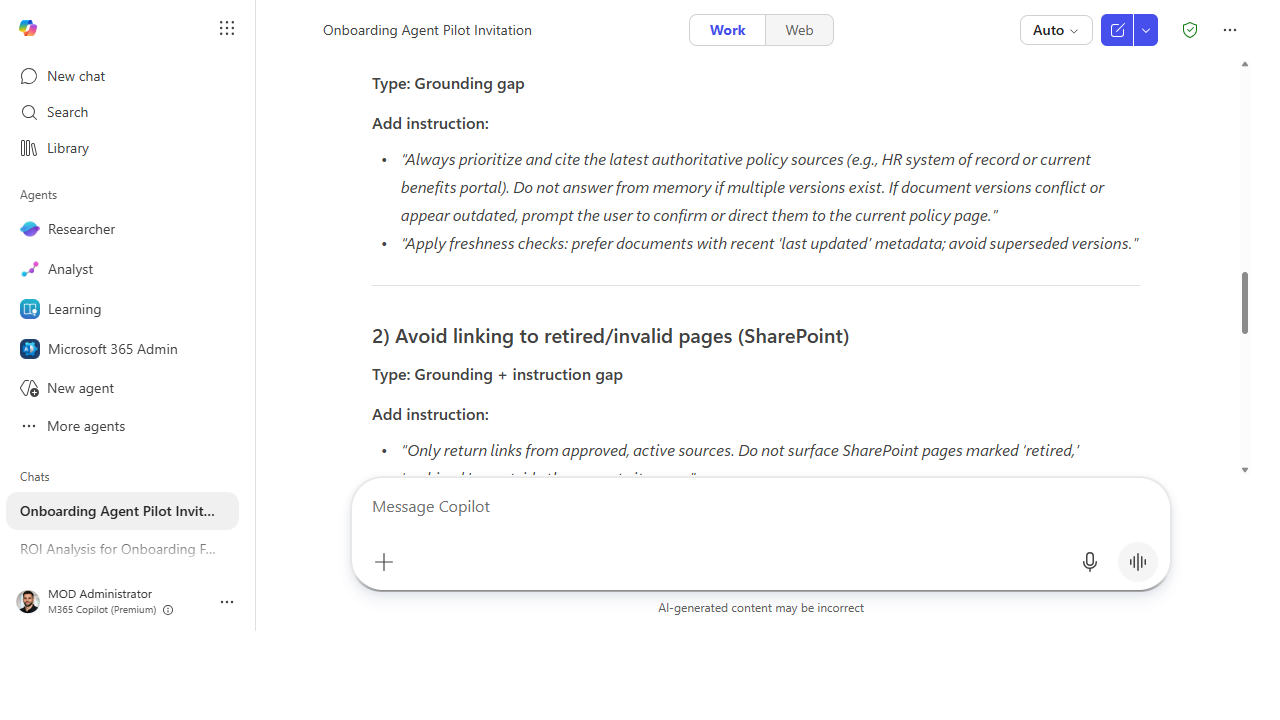Click the 'AI-generated content may be incorrect' notice
Screen dimensions: 1280x720
click(x=761, y=608)
